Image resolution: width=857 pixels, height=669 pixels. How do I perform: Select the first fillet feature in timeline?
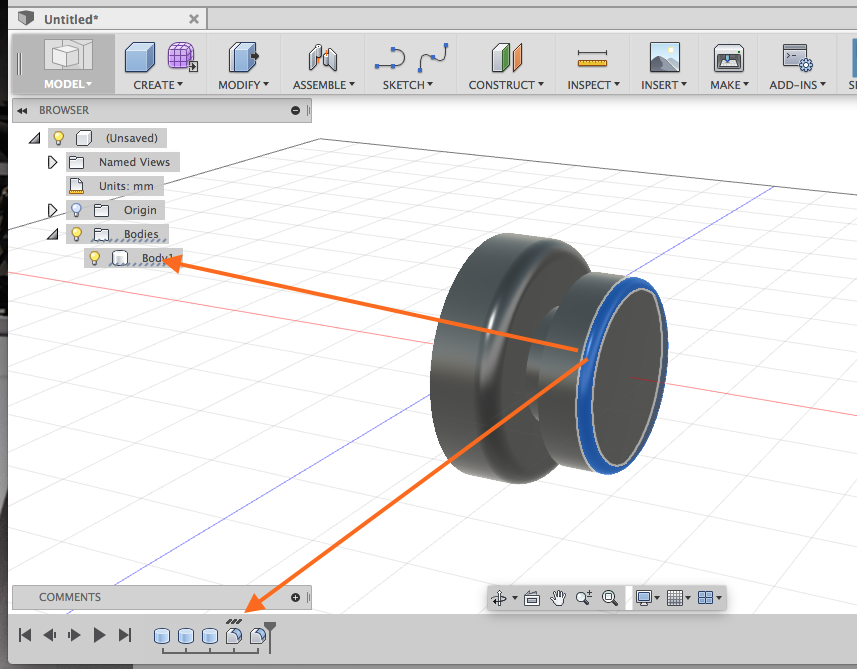tap(234, 636)
